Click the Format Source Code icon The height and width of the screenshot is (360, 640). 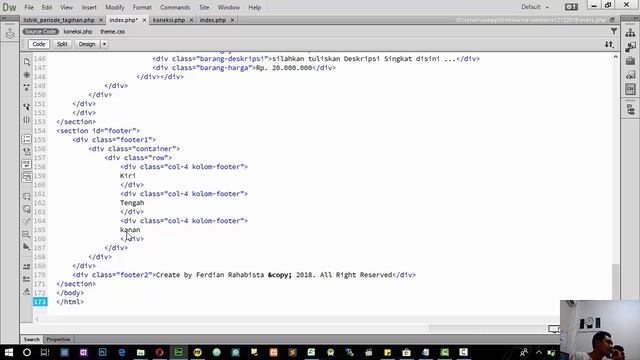tap(27, 291)
